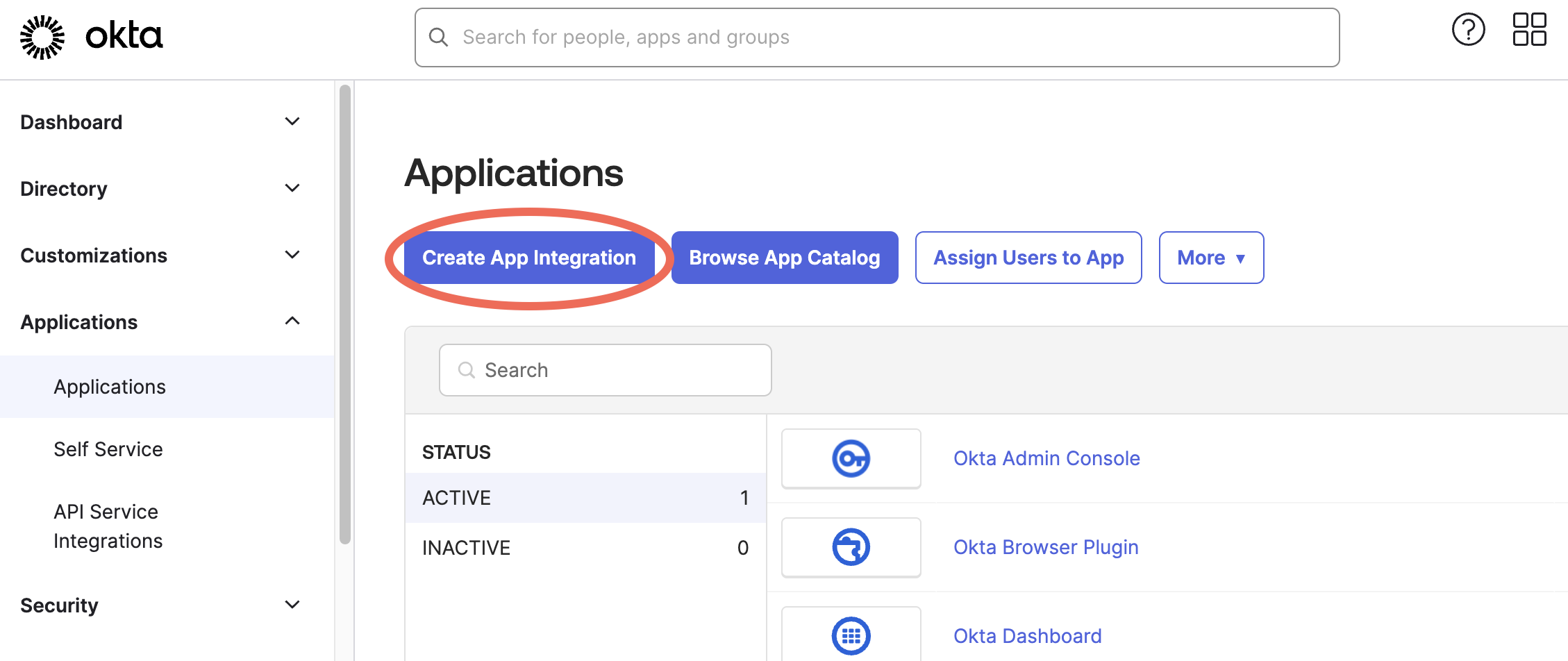This screenshot has height=661, width=1568.
Task: Click the STATUS filter heading
Action: click(456, 452)
